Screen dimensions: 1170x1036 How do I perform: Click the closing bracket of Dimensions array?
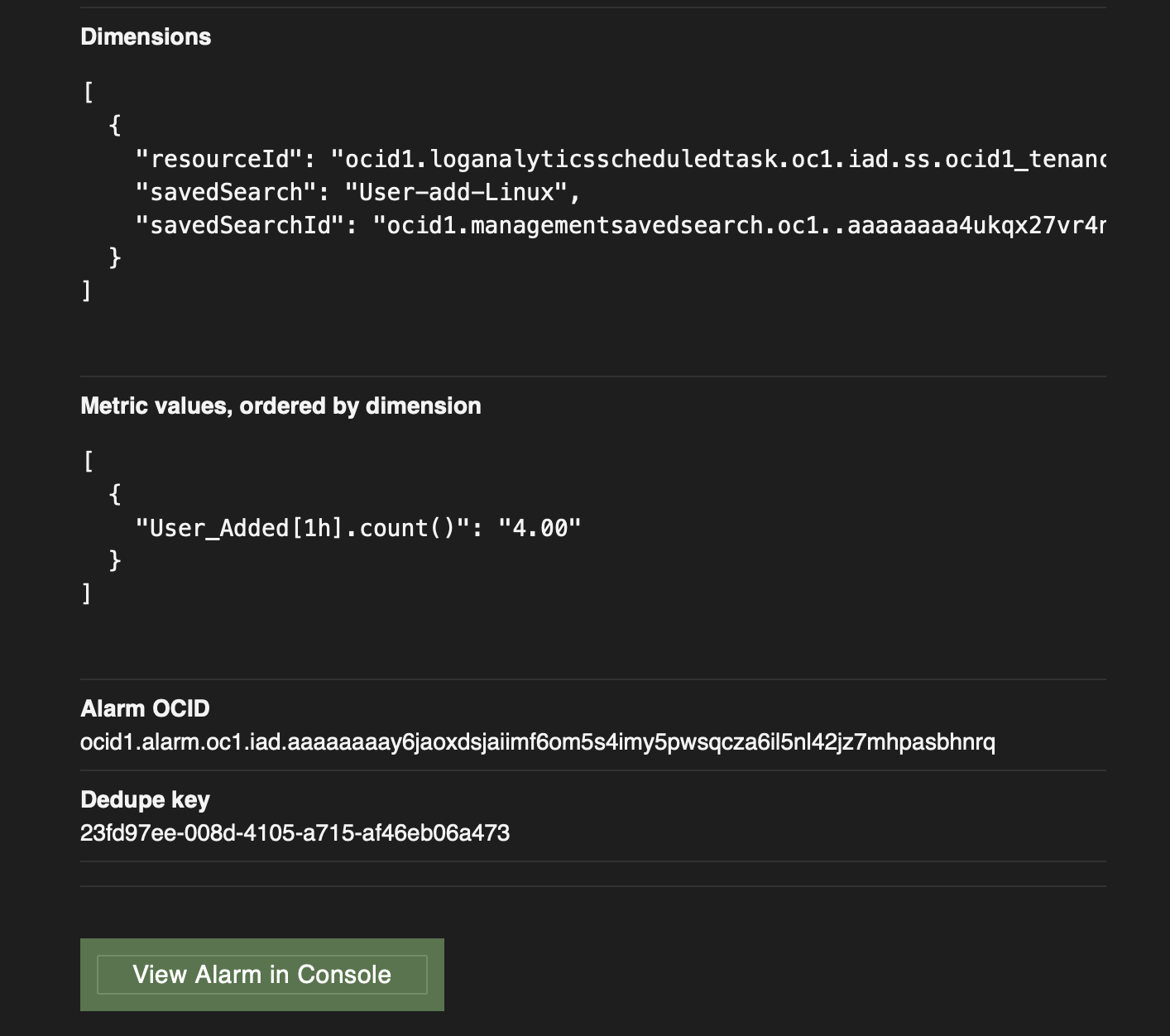pos(86,290)
